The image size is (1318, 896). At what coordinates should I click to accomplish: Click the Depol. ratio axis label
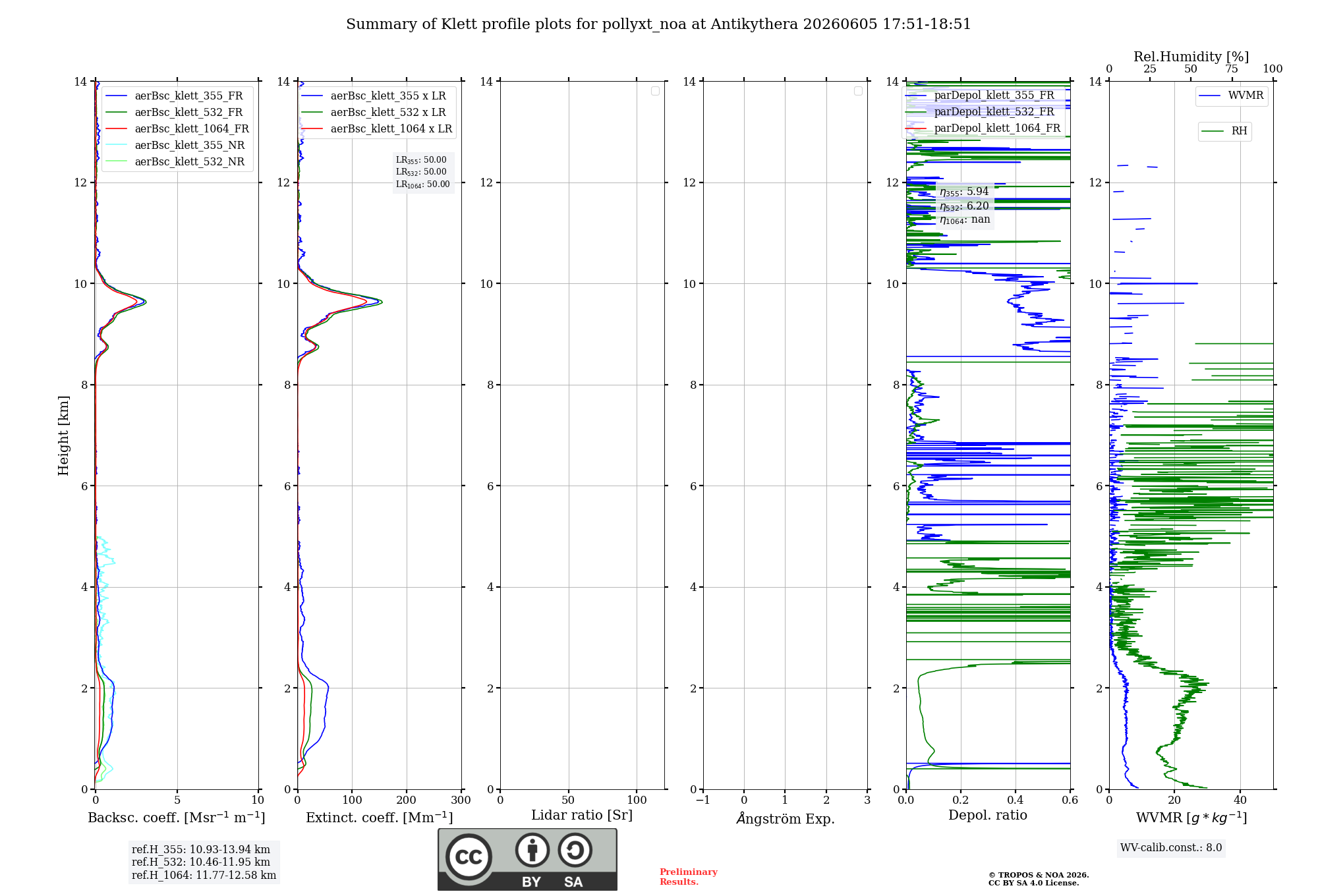[988, 816]
